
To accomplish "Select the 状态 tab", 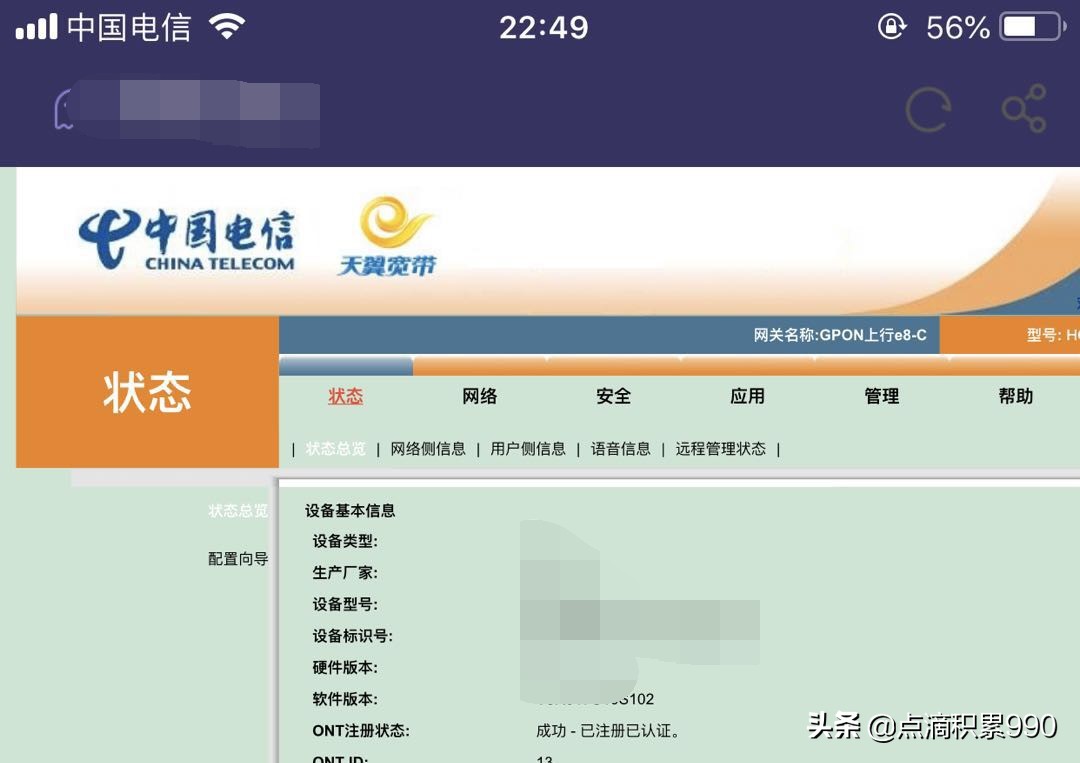I will (345, 396).
